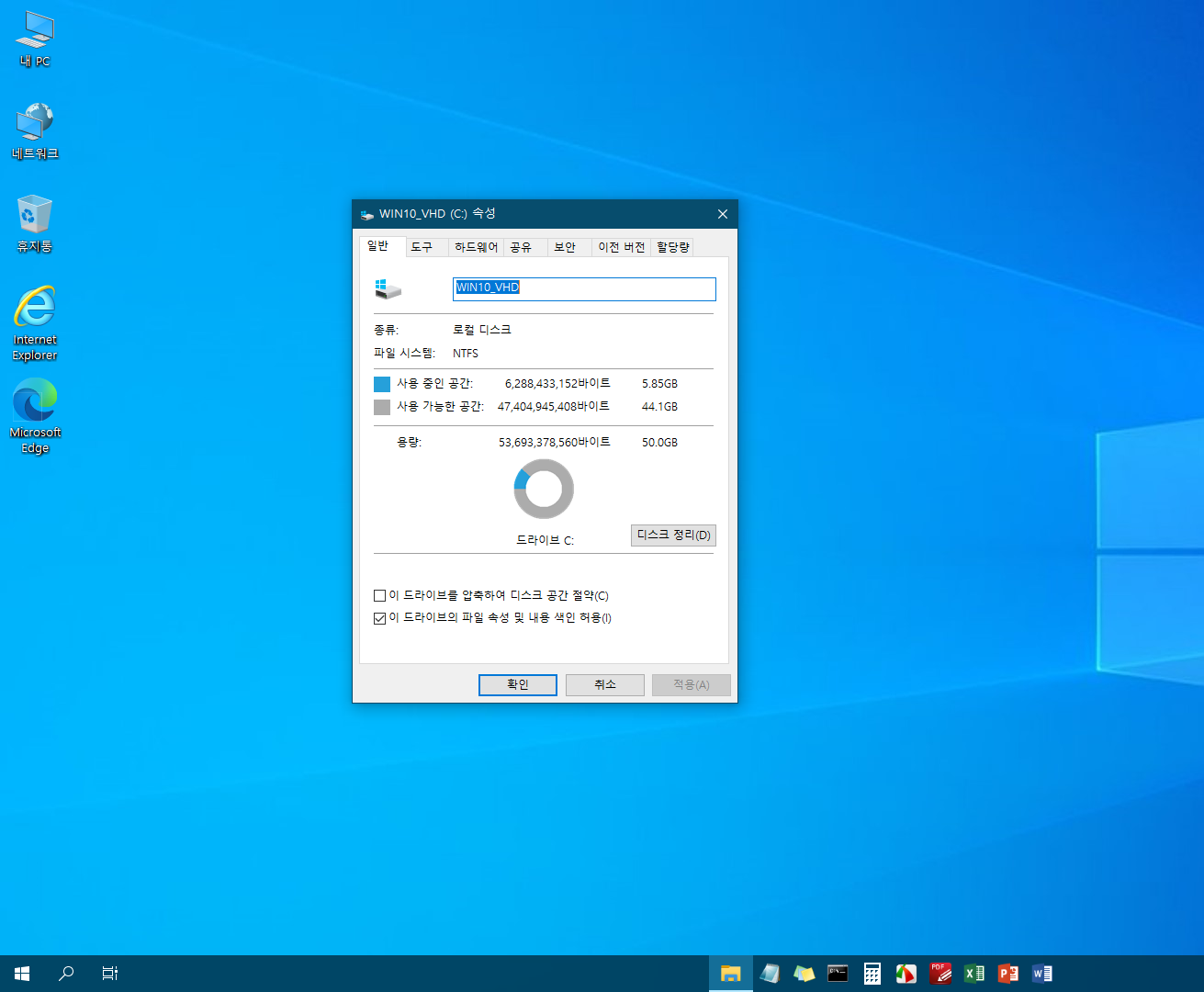Click the 적용(A) apply button
1204x992 pixels.
click(692, 685)
